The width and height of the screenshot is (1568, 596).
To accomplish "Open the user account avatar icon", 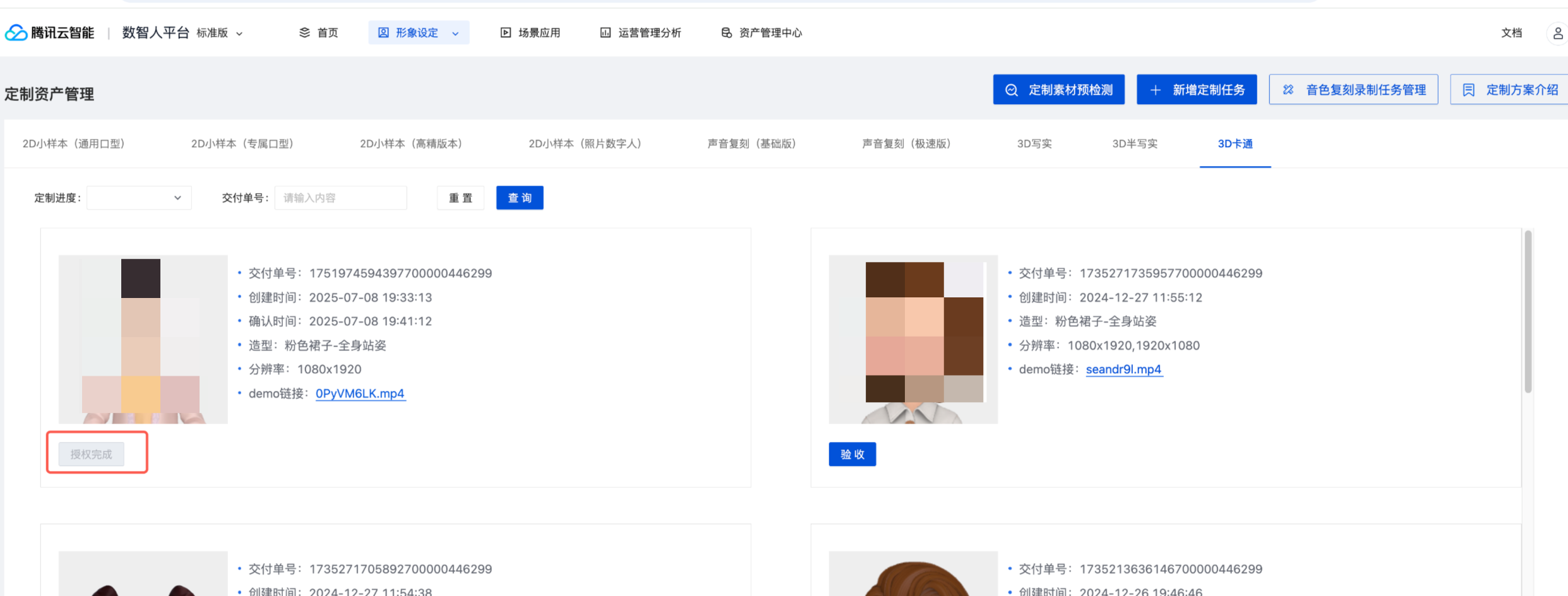I will point(1557,33).
